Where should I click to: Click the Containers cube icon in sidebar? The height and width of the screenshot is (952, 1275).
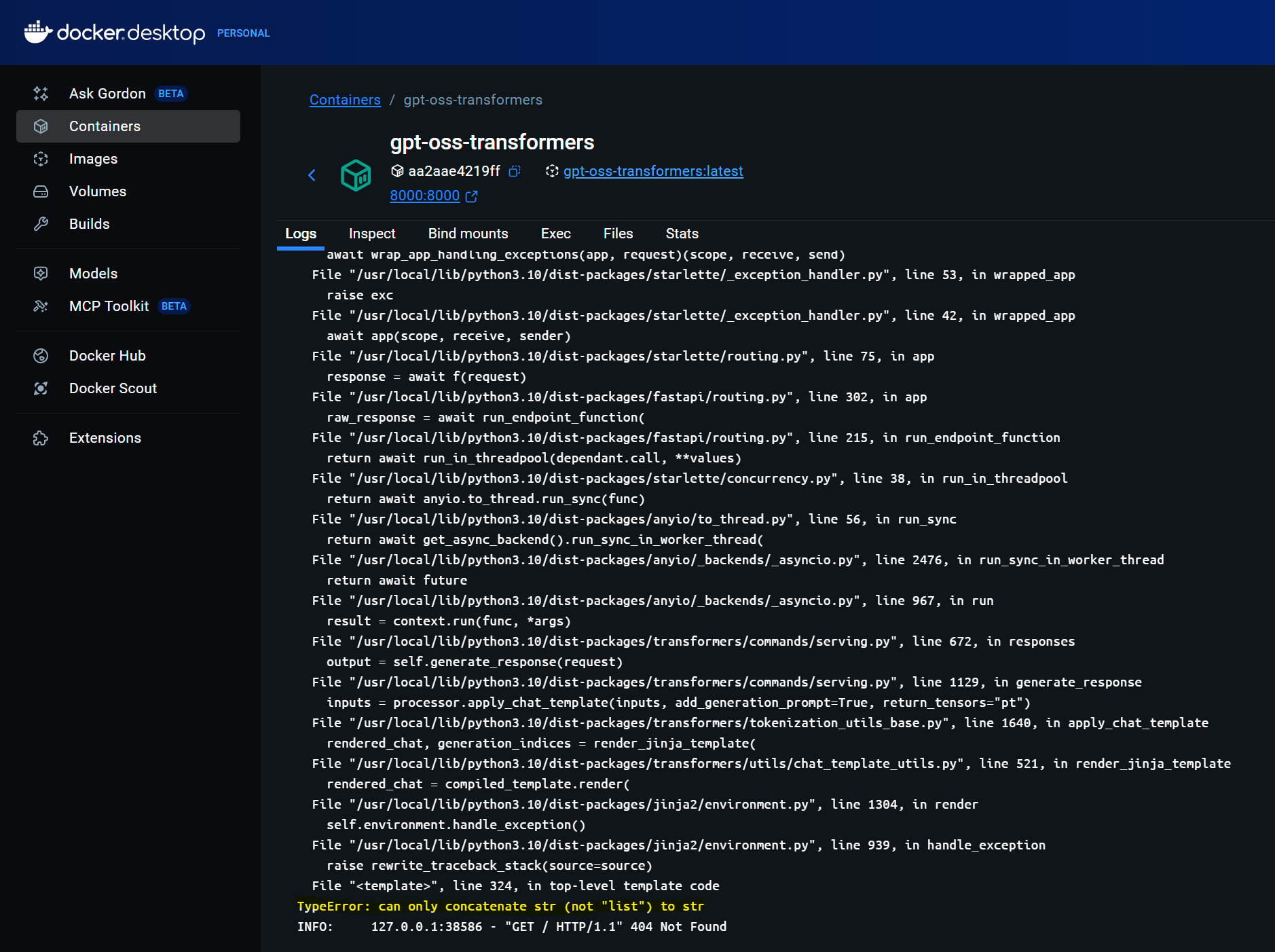(x=41, y=126)
